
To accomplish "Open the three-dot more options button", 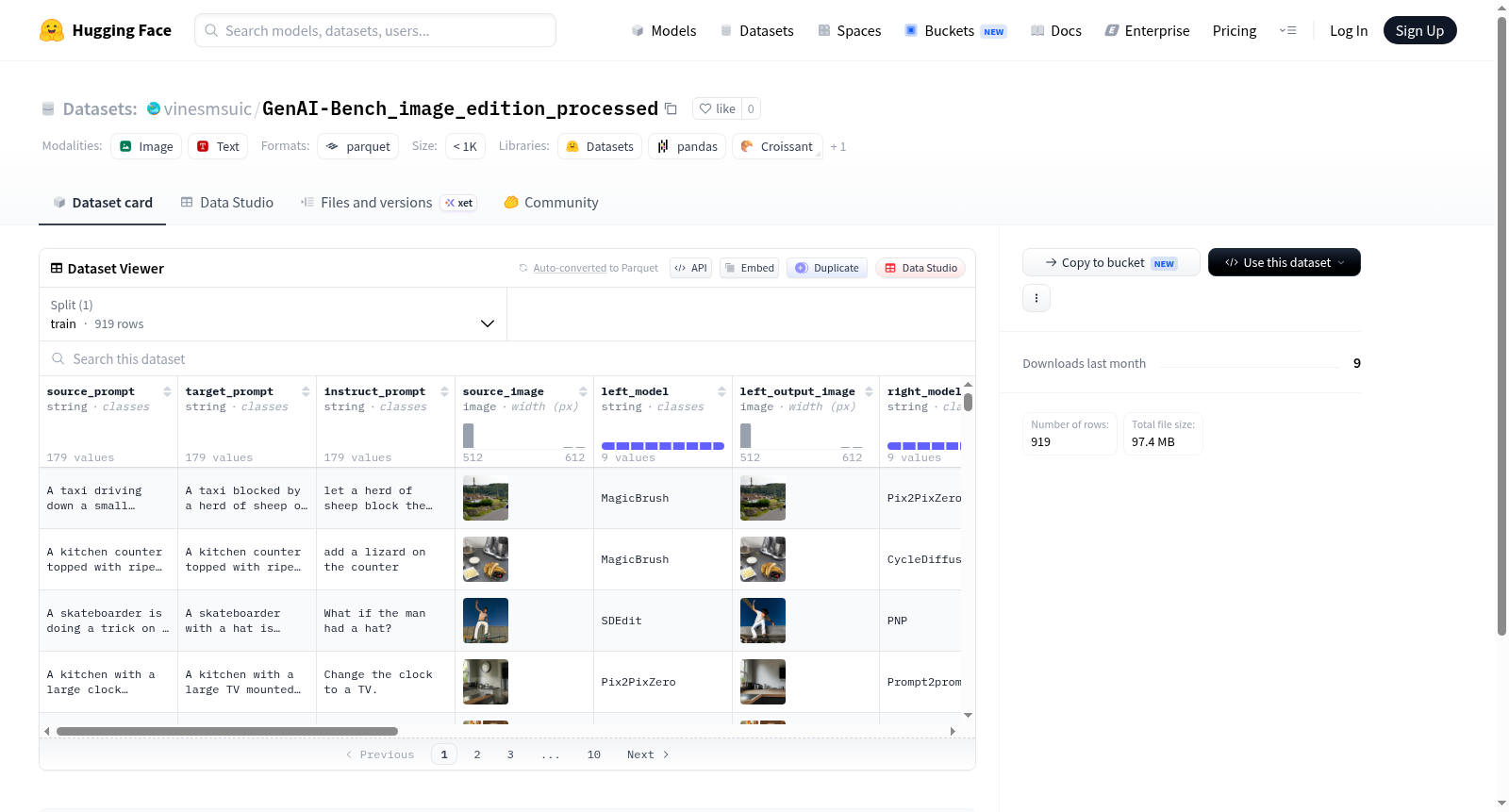I will pos(1036,298).
